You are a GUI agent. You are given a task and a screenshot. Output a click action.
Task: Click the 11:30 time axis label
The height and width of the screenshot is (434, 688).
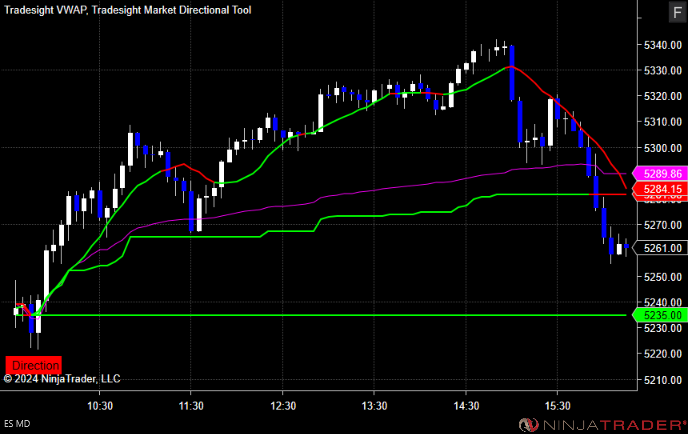point(191,405)
